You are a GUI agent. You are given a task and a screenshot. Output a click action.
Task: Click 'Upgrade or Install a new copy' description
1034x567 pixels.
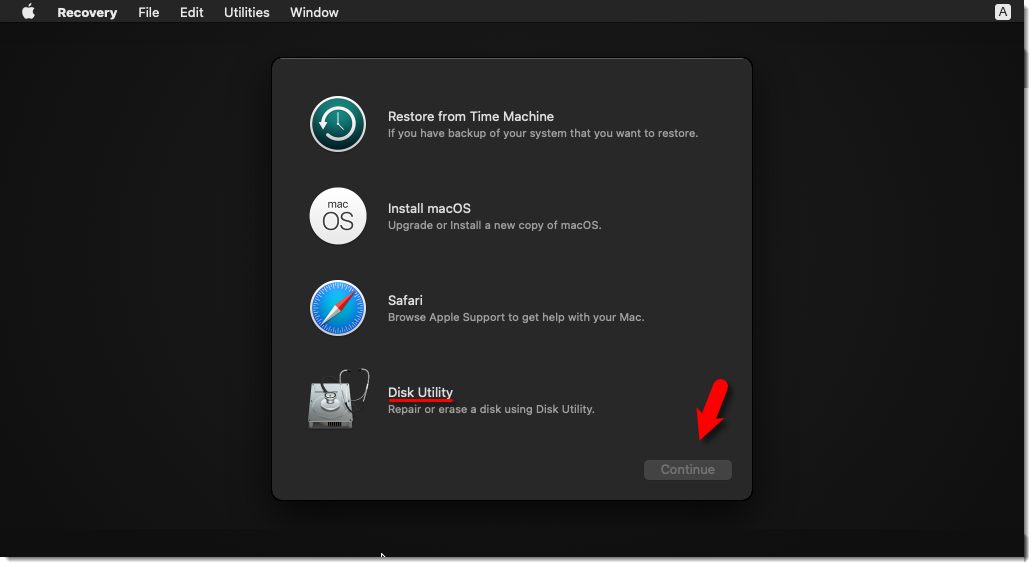click(495, 225)
